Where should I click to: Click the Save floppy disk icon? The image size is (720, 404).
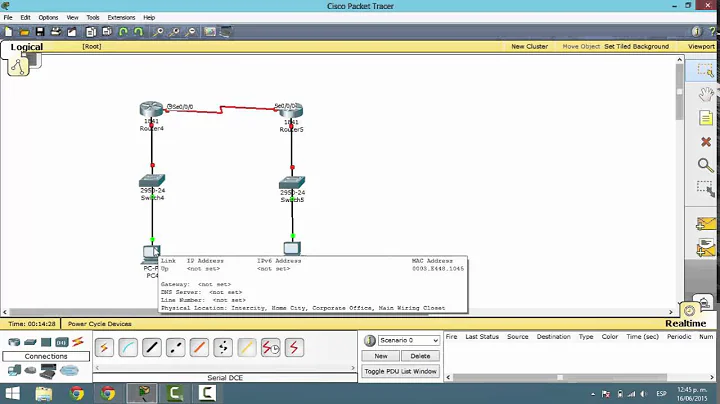(40, 32)
